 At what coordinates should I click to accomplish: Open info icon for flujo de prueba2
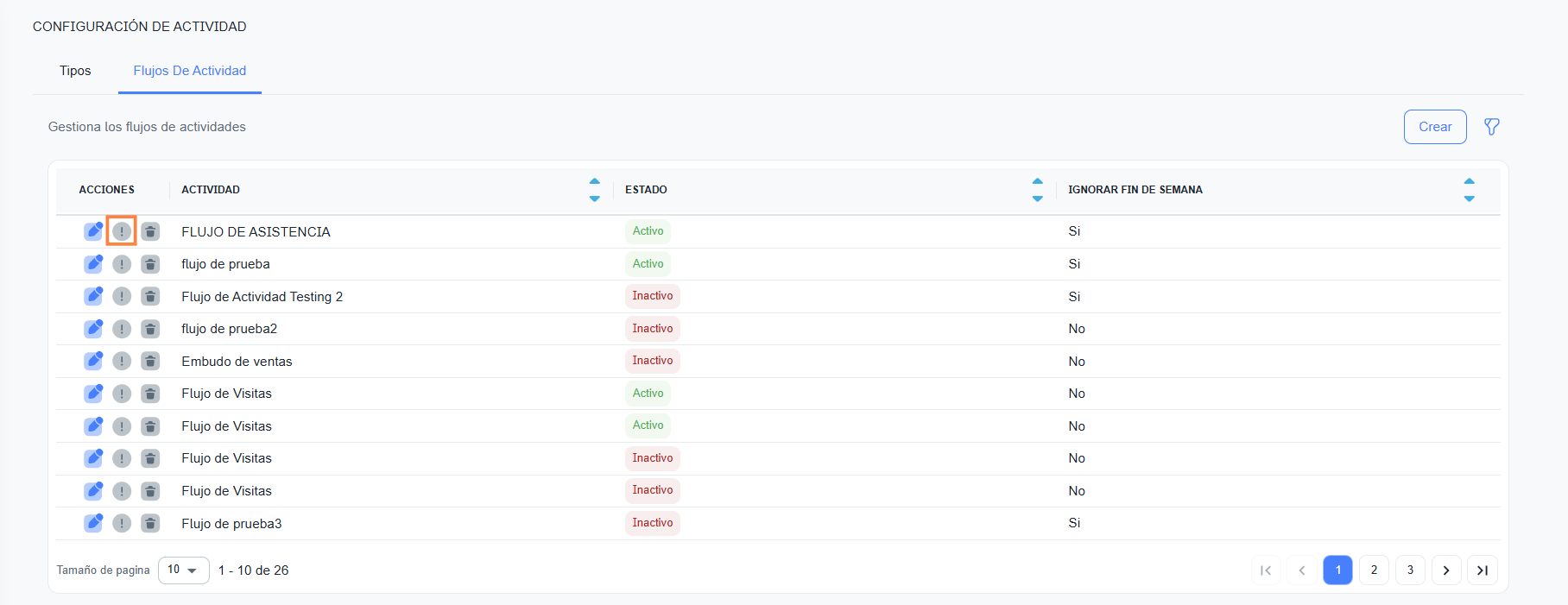[x=122, y=329]
